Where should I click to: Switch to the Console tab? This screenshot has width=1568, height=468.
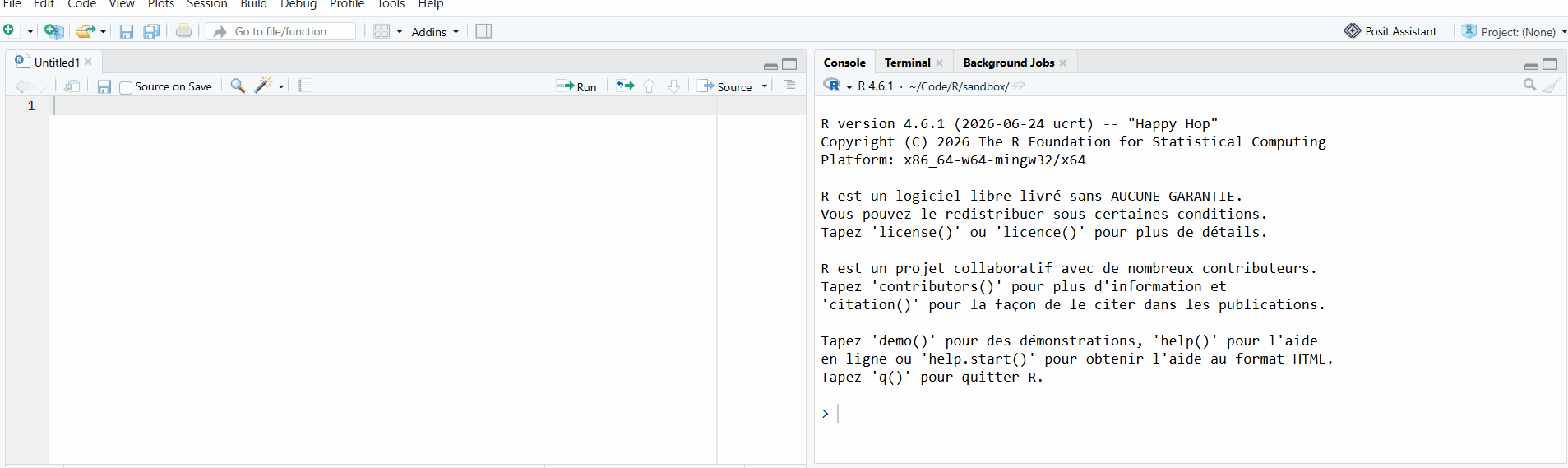pos(844,63)
